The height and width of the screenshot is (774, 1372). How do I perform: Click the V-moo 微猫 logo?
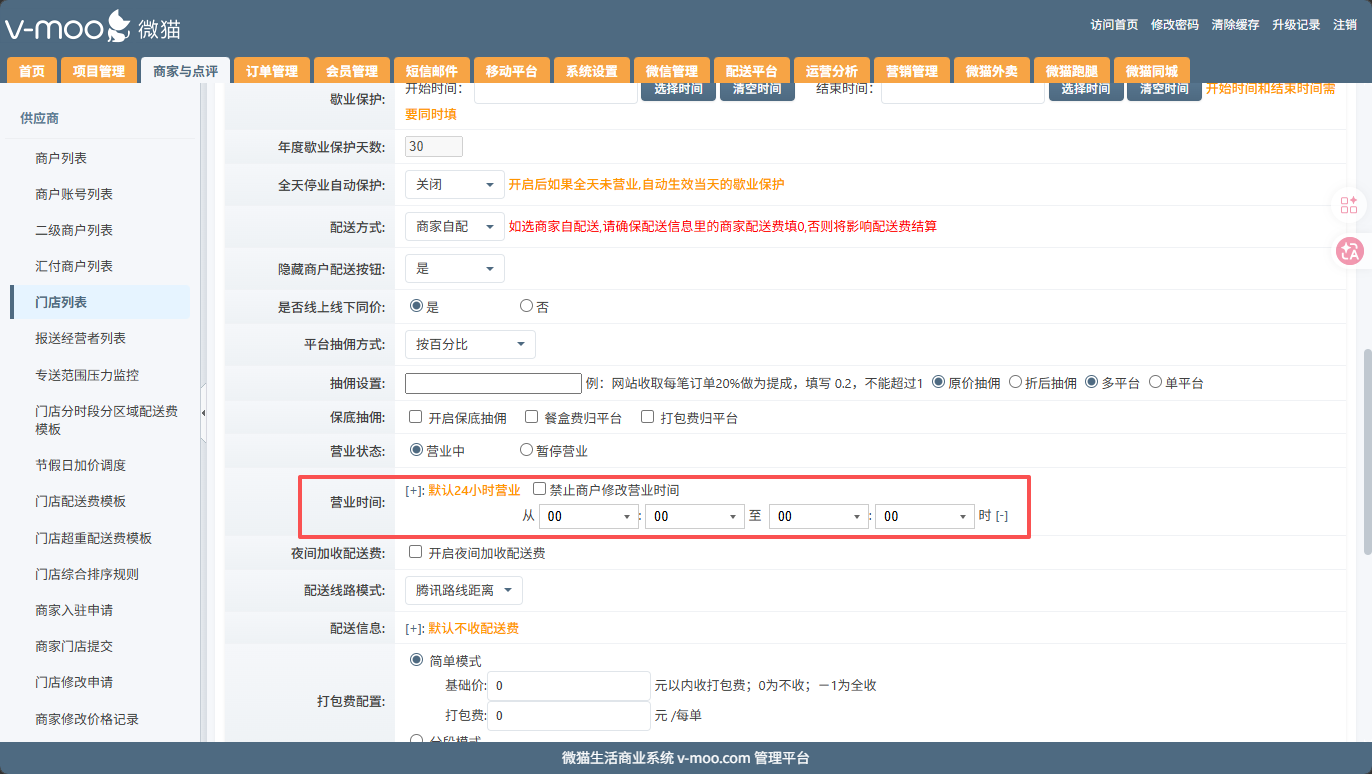point(92,26)
